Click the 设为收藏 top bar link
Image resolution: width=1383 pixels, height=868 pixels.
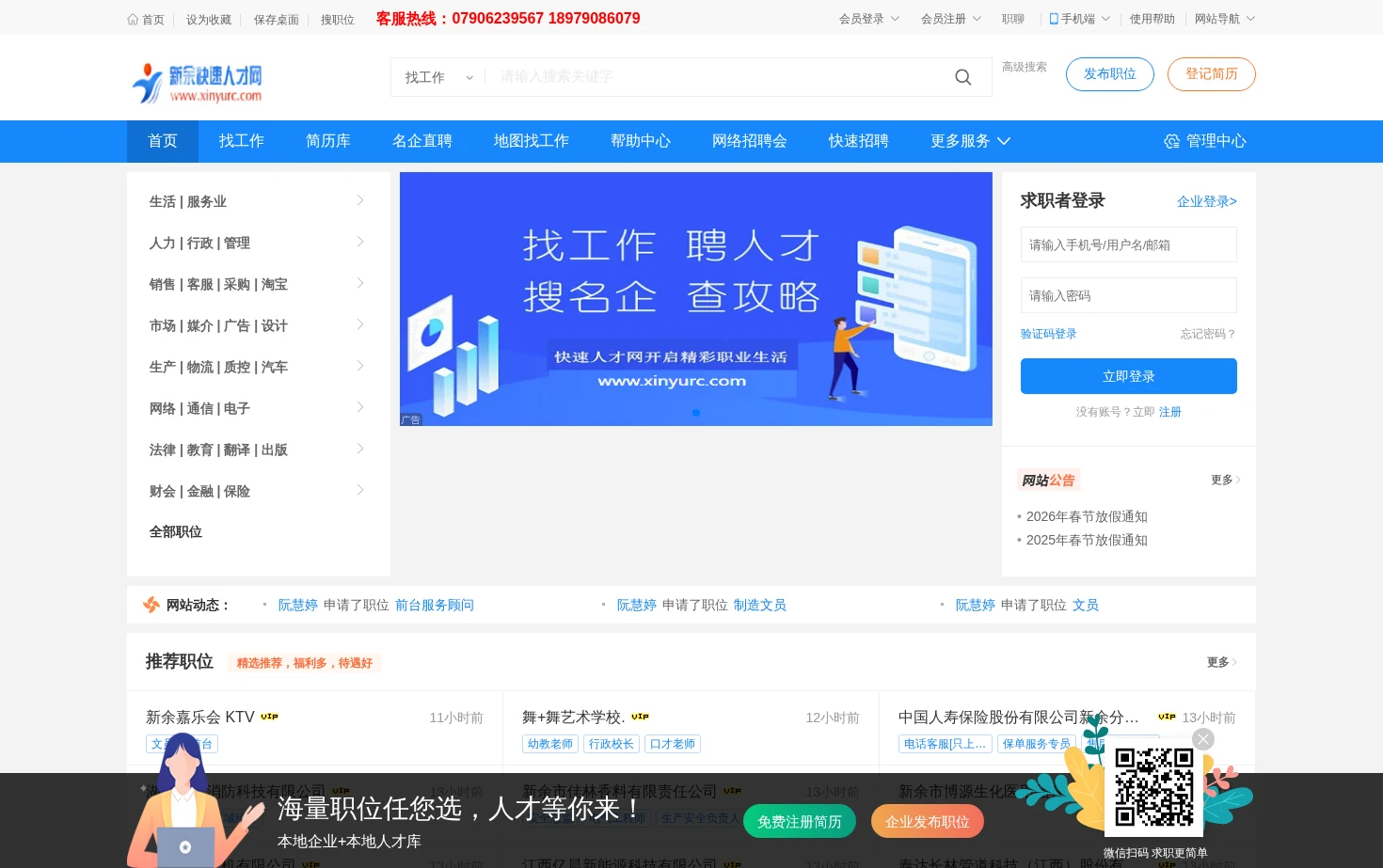(x=209, y=20)
